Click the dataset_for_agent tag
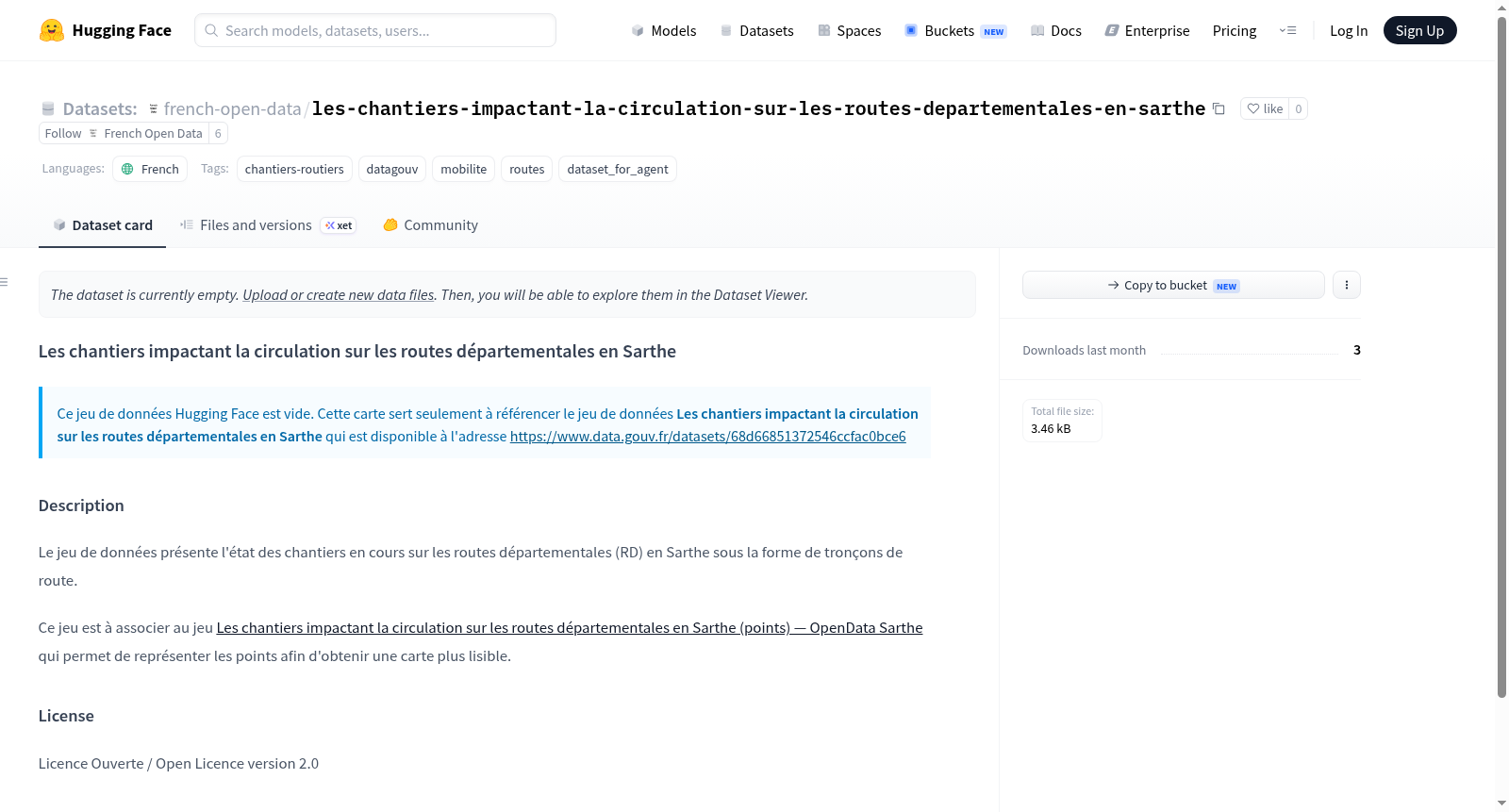Viewport: 1509px width, 812px height. 618,169
